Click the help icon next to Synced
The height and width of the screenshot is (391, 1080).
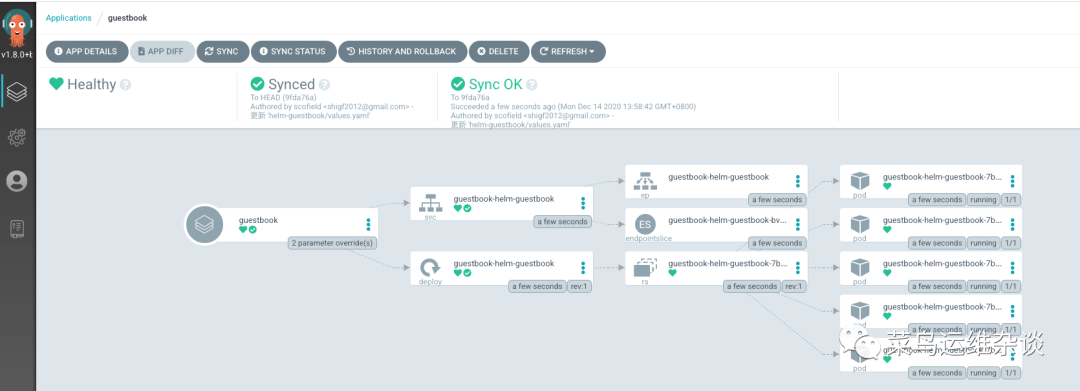324,85
